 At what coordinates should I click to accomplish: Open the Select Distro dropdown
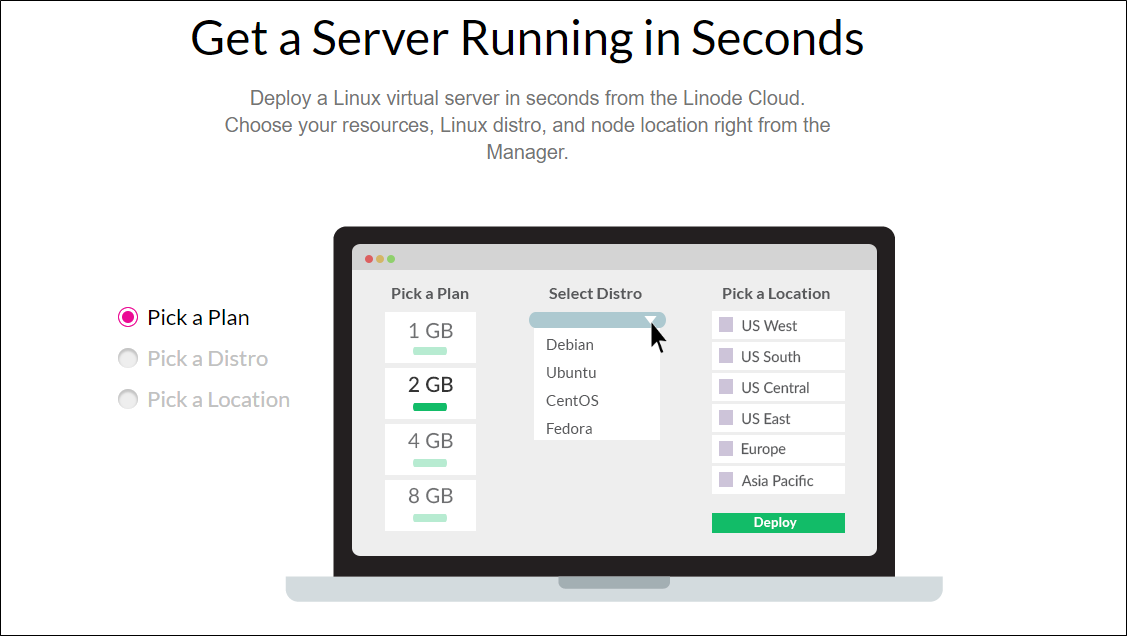[x=596, y=319]
